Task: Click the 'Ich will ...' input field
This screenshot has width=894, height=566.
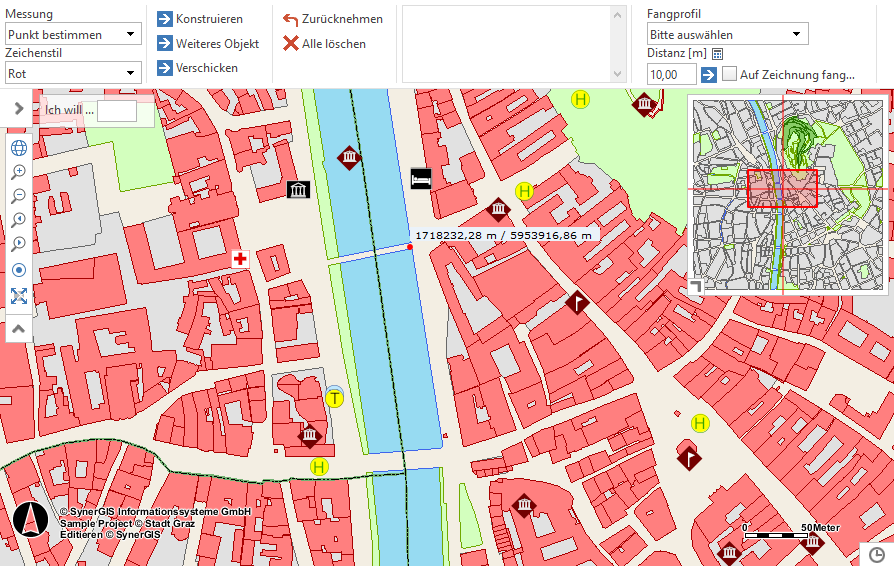Action: point(116,110)
